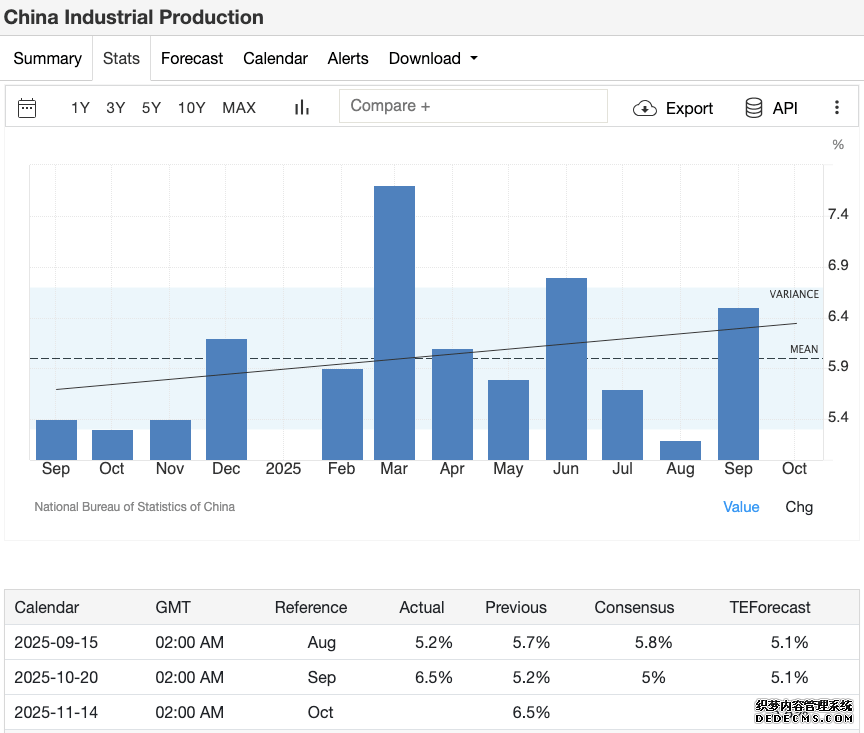Click the 5% consensus value for Sep
Screen dimensions: 864x733
click(x=653, y=677)
